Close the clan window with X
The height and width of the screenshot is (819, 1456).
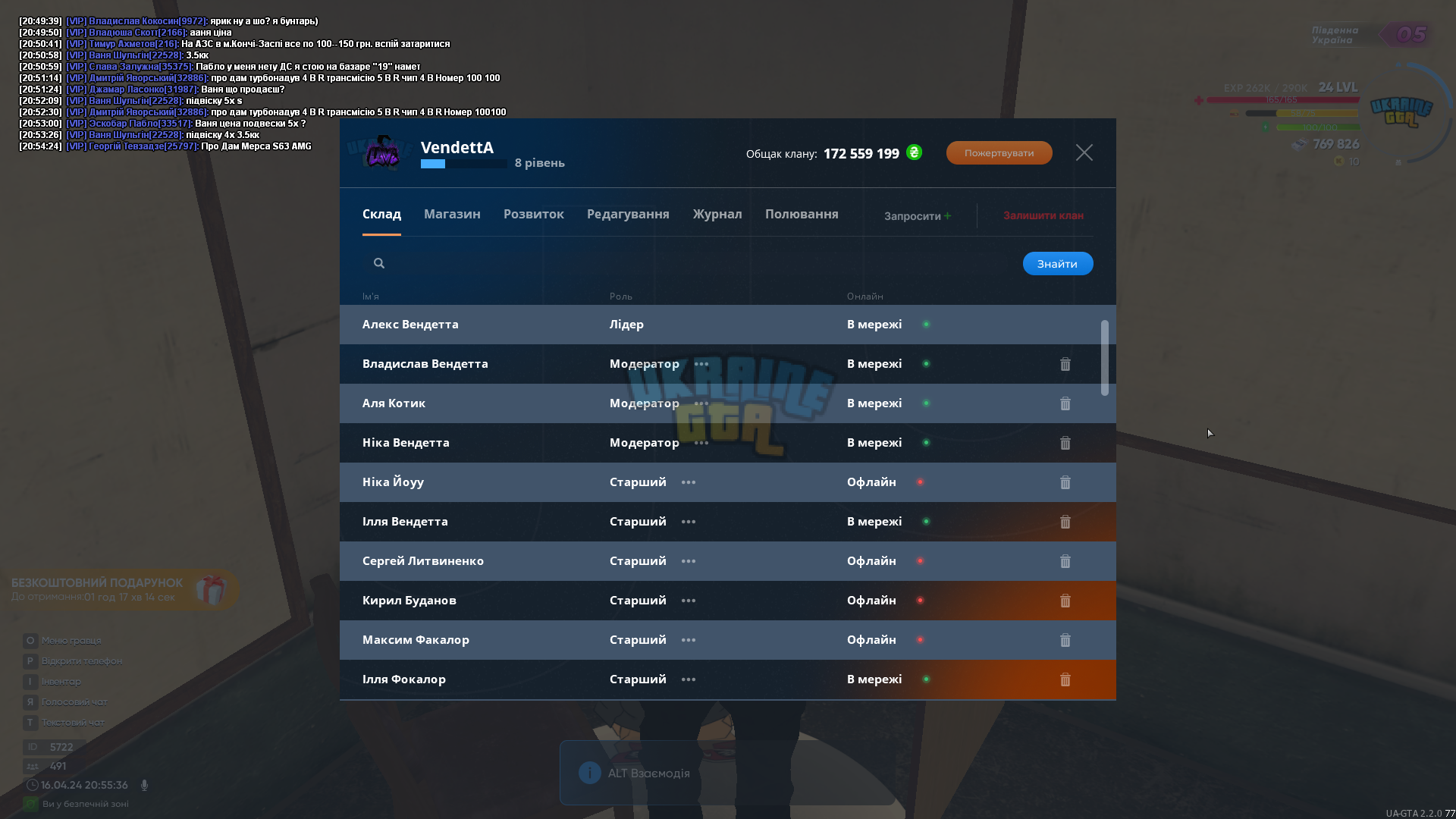pyautogui.click(x=1084, y=152)
